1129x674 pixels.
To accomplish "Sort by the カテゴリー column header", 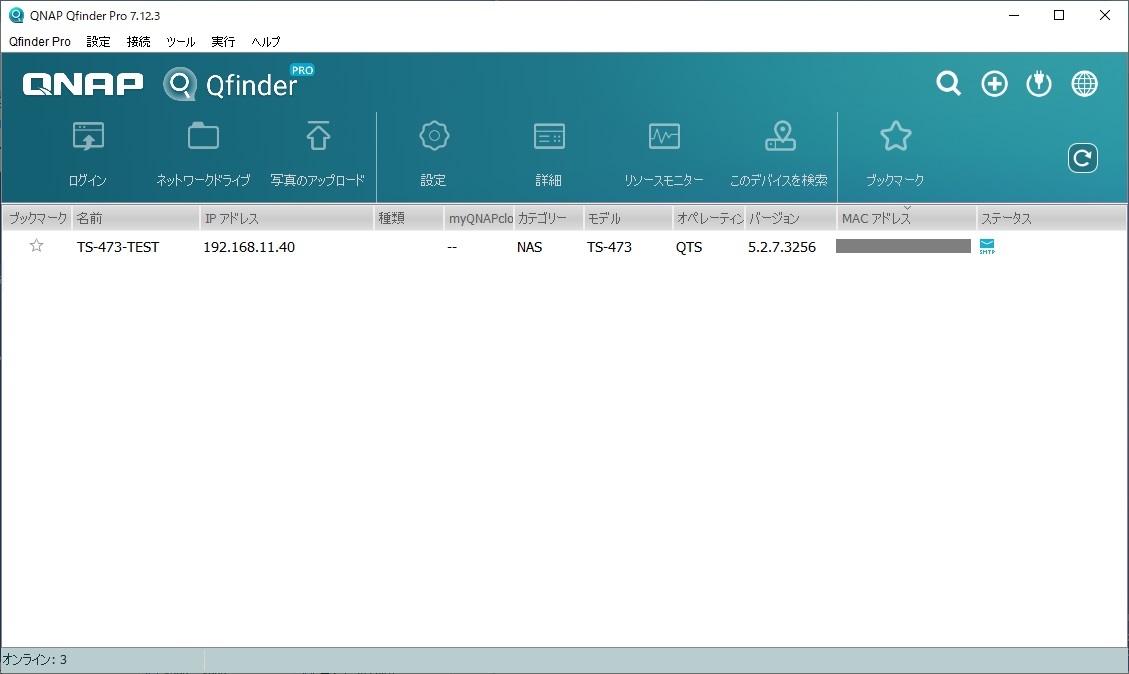I will (549, 218).
